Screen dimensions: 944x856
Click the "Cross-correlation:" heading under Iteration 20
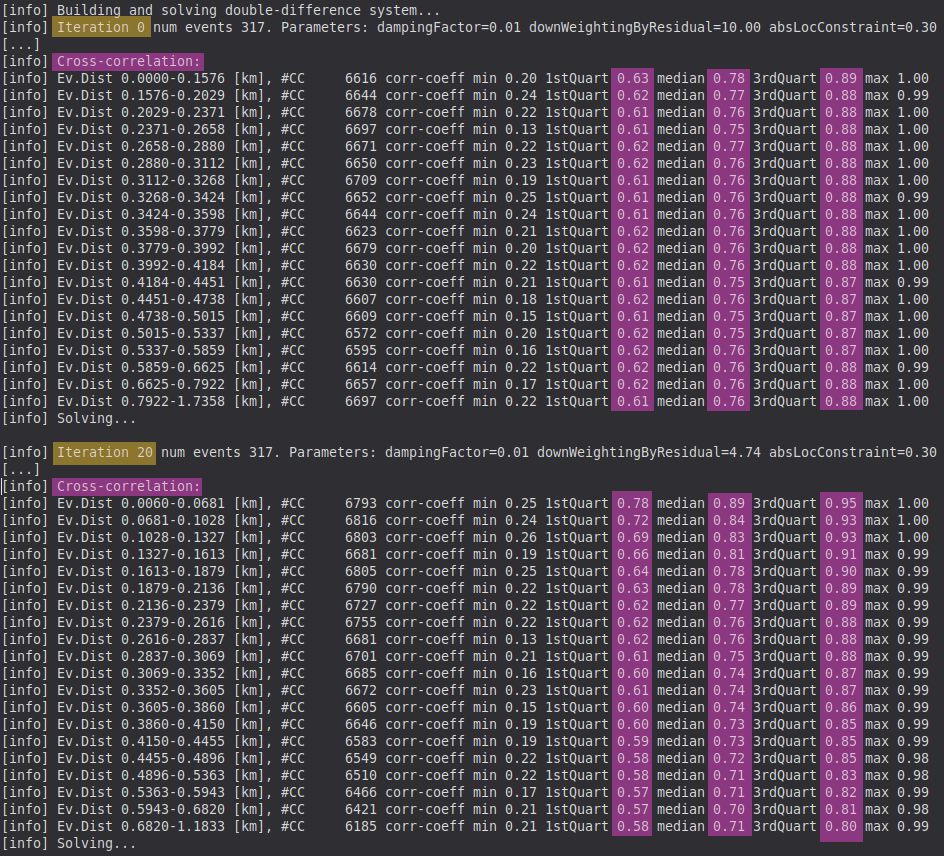pyautogui.click(x=128, y=486)
